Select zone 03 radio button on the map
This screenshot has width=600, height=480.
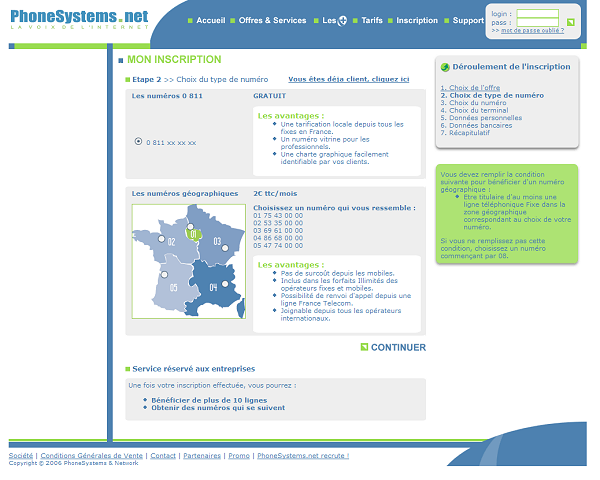[x=225, y=247]
